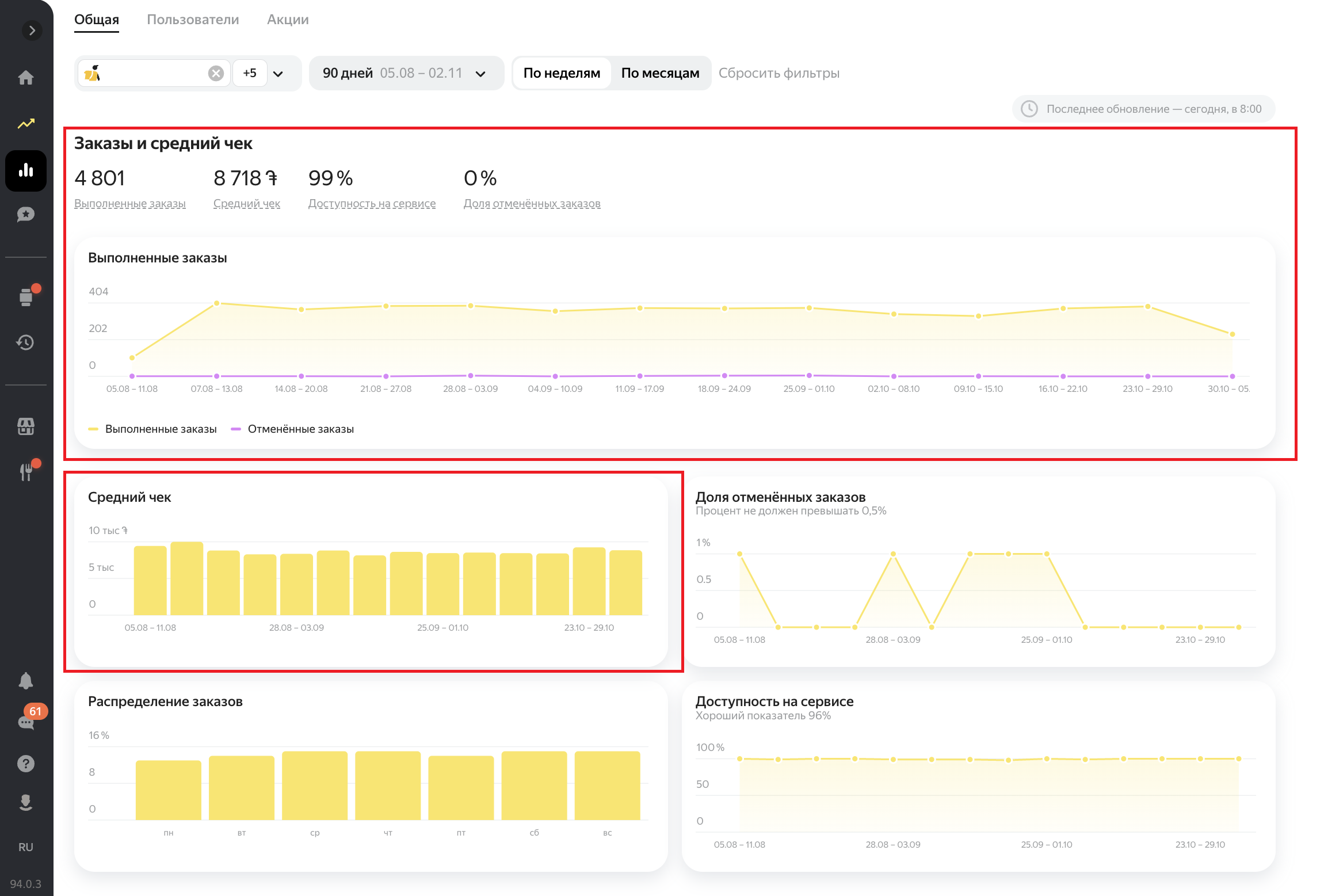The image size is (1324, 896).
Task: Open the notifications bell icon
Action: [26, 681]
